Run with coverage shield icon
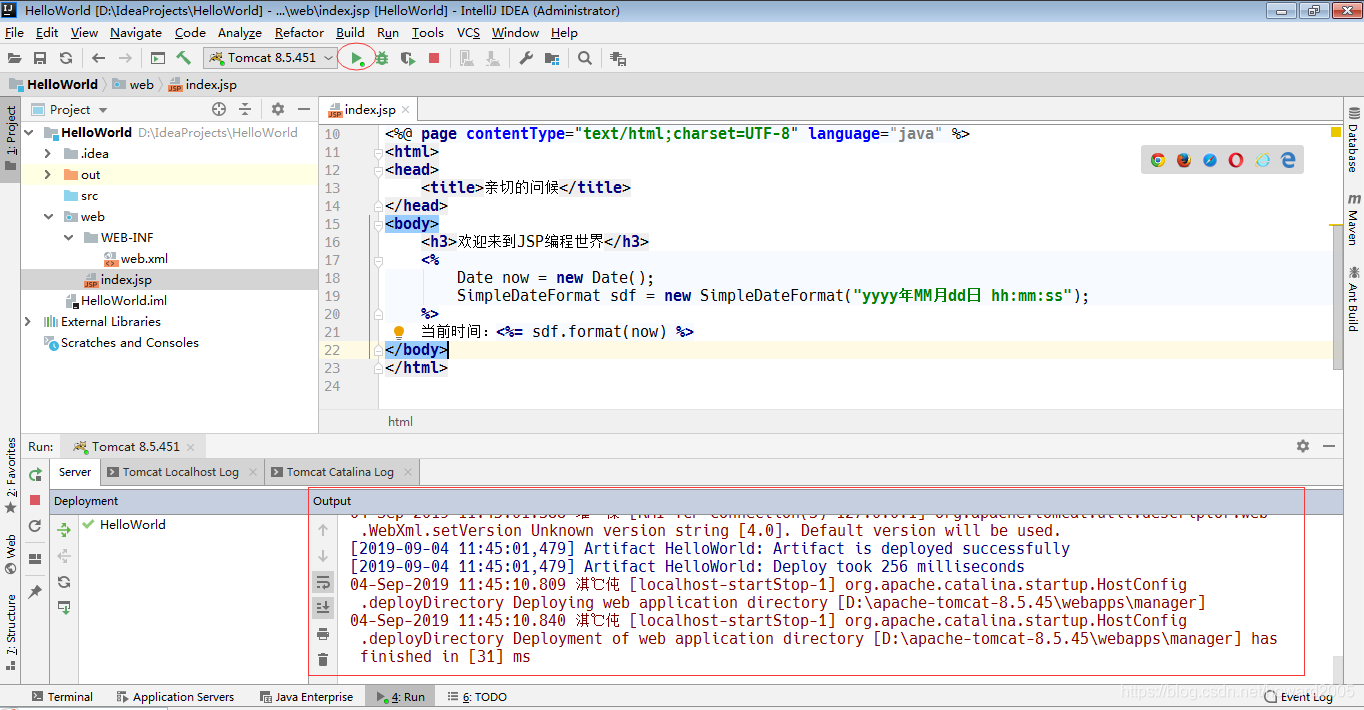Viewport: 1364px width, 710px height. 407,58
